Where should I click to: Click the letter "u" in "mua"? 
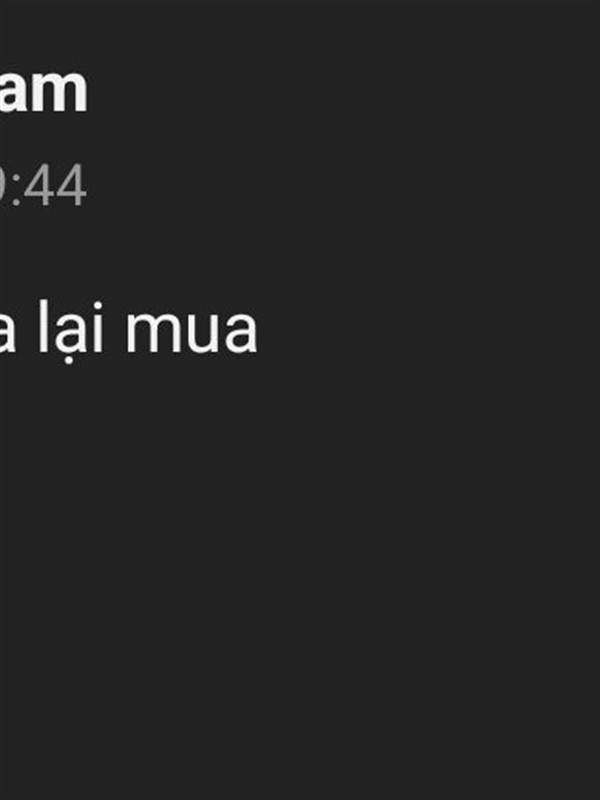[x=203, y=332]
